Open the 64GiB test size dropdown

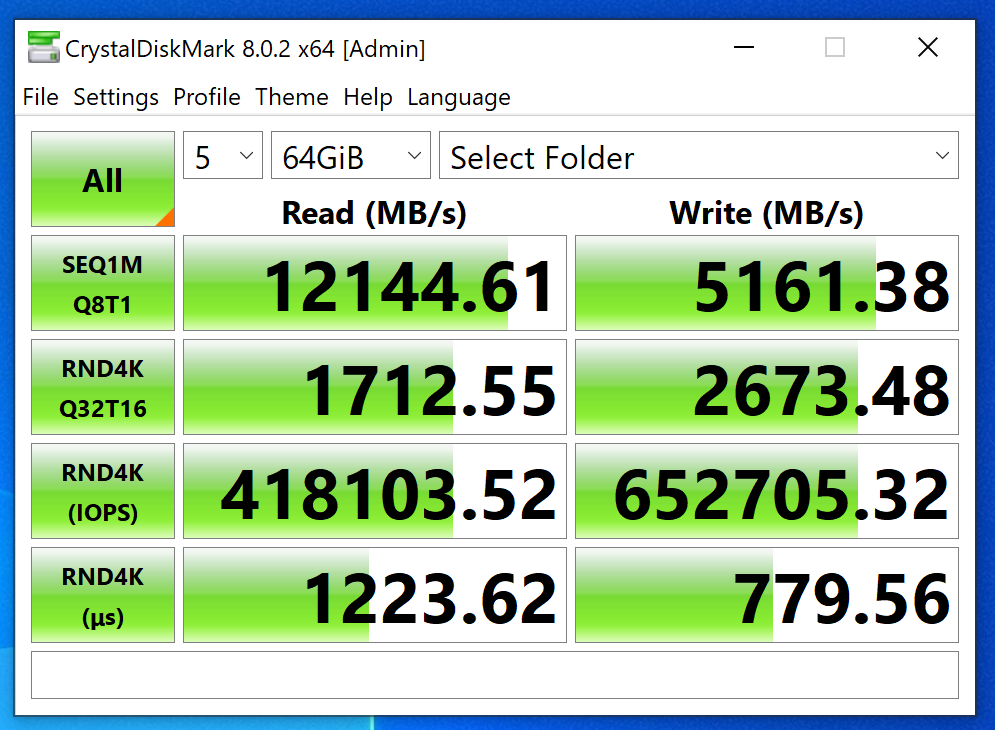point(351,156)
